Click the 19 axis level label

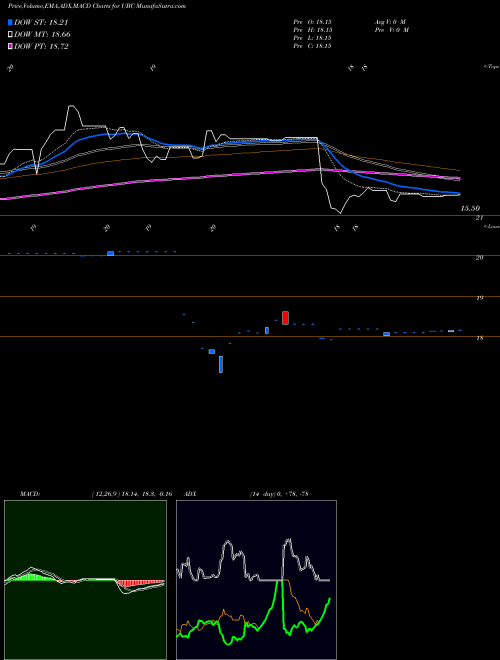(x=479, y=298)
